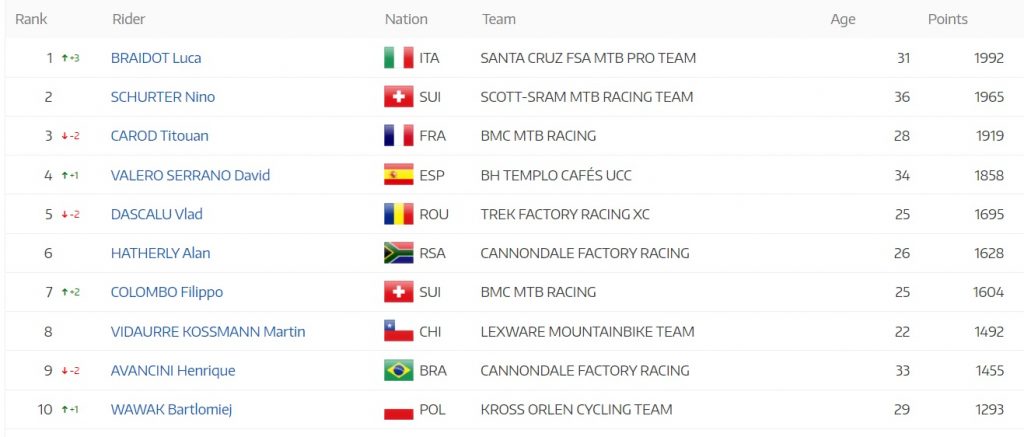The width and height of the screenshot is (1024, 437).
Task: Click the Spain flag icon
Action: click(x=399, y=175)
